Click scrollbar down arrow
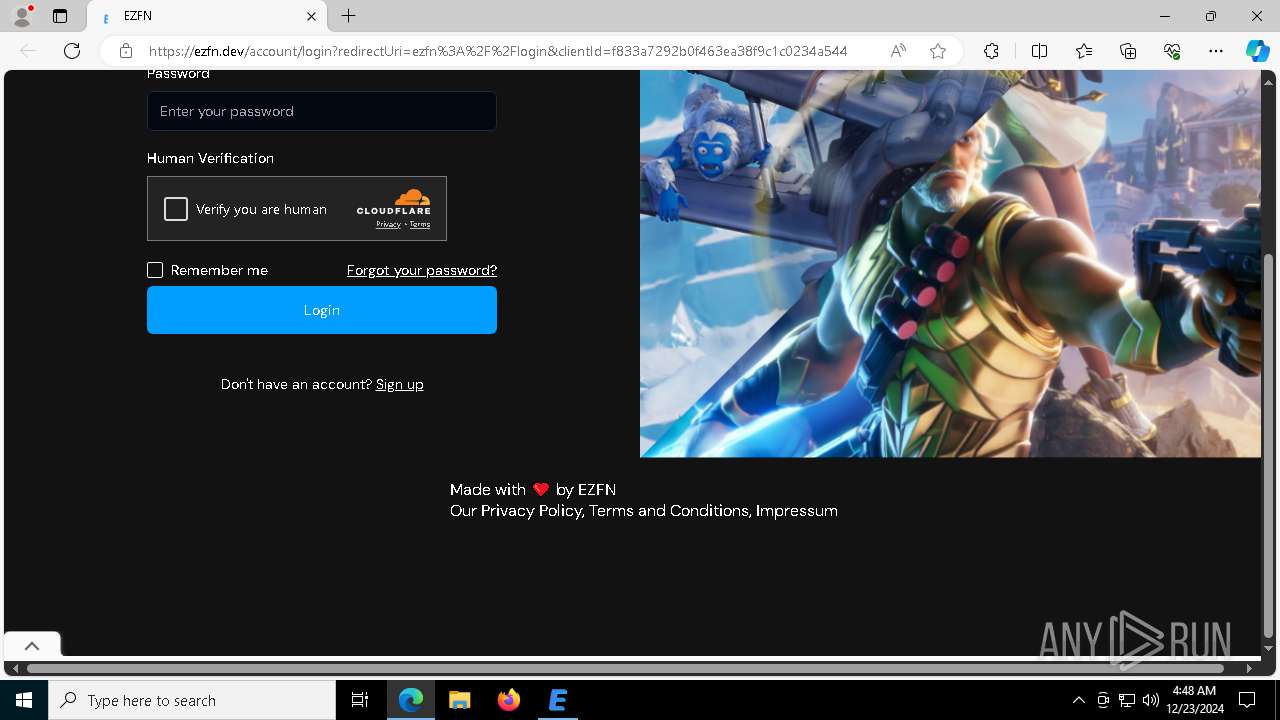1280x720 pixels. pos(1269,649)
